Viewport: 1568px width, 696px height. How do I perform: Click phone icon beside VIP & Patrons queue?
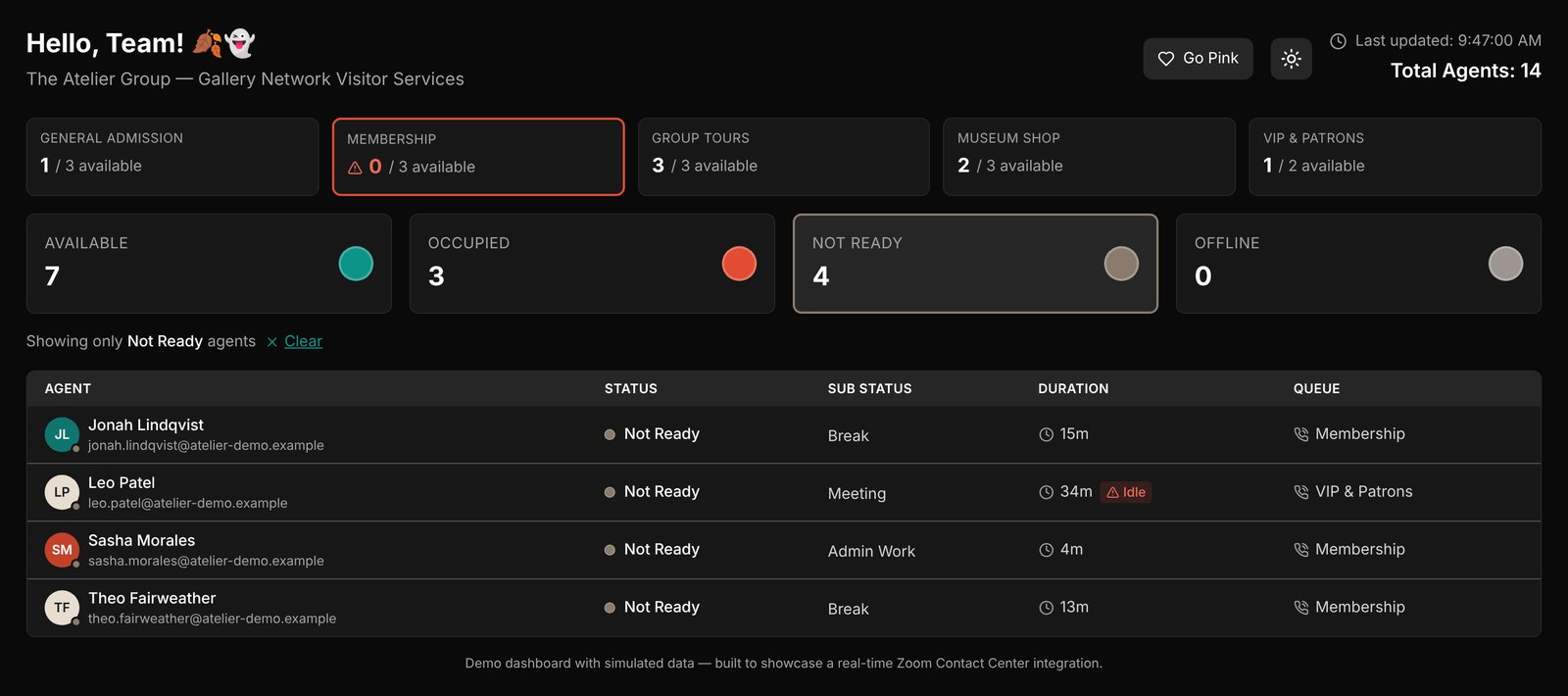point(1301,492)
